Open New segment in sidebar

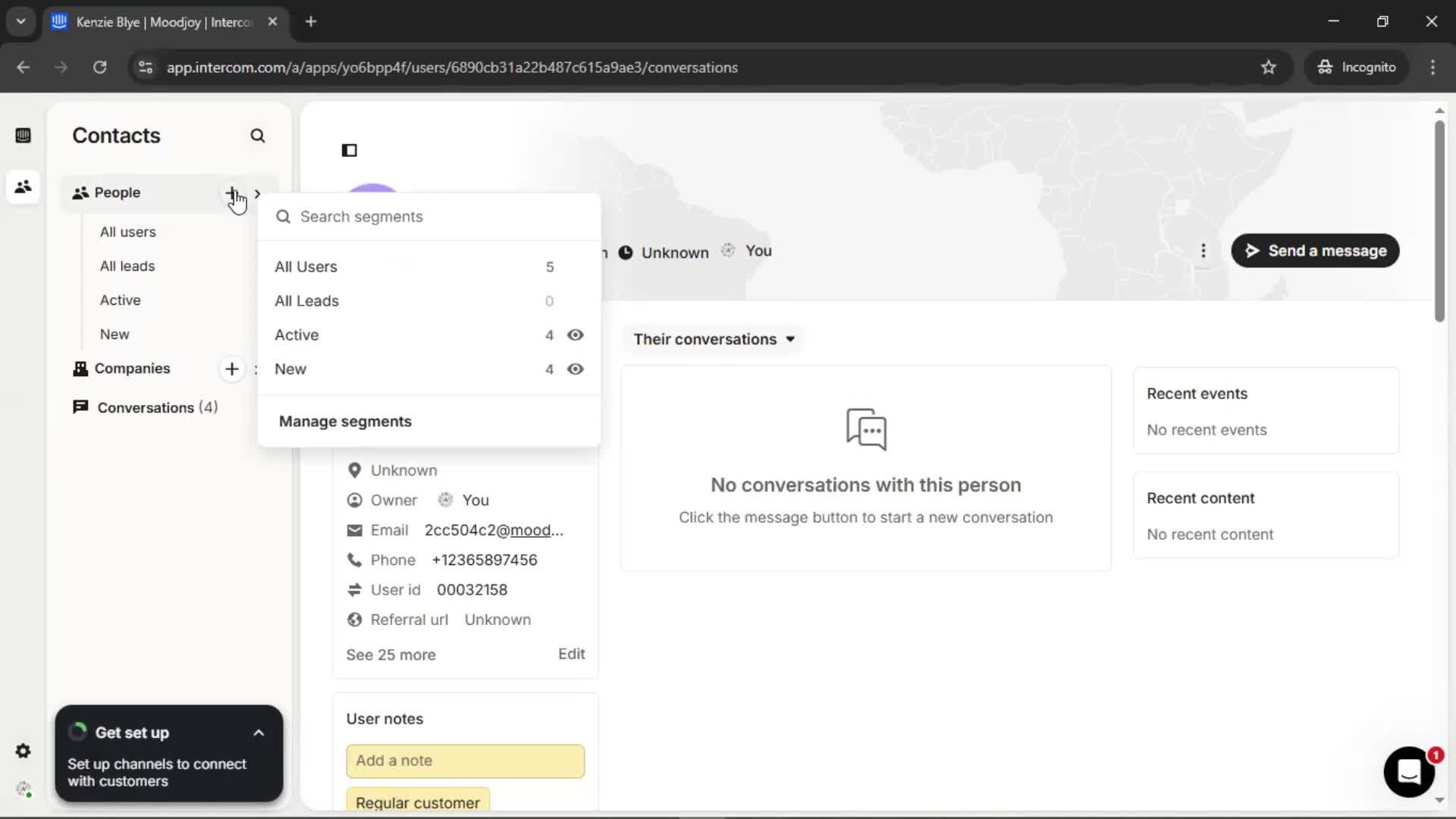(x=115, y=334)
